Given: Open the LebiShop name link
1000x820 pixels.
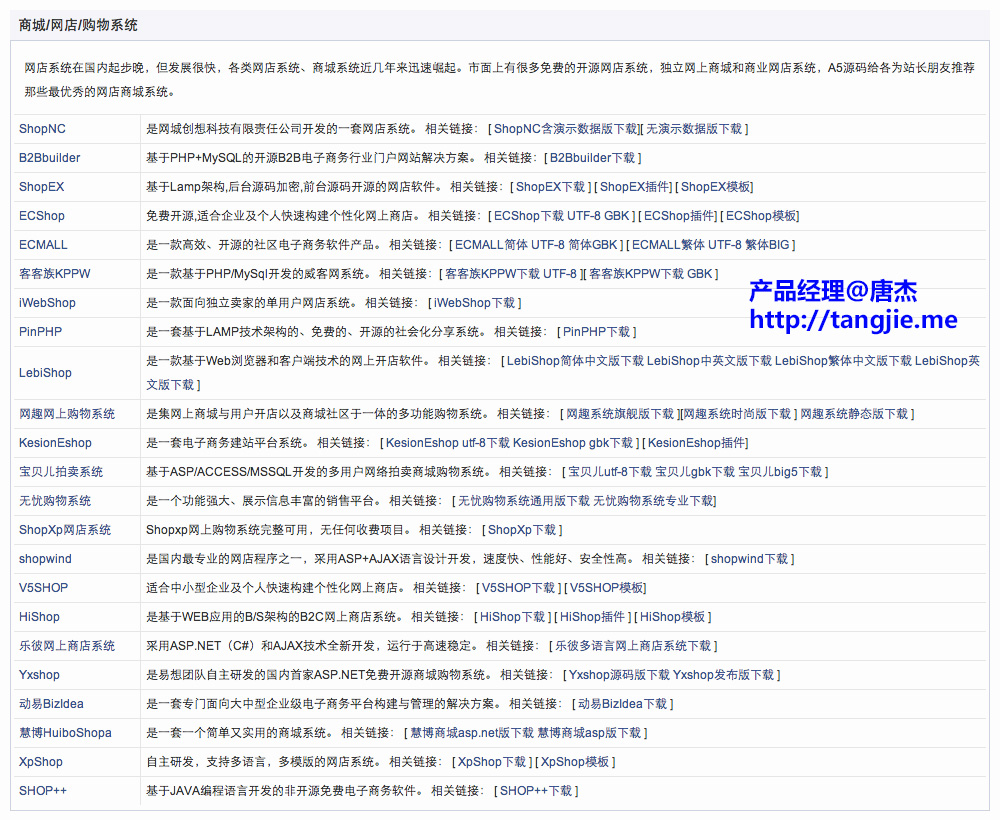Looking at the screenshot, I should pyautogui.click(x=45, y=373).
